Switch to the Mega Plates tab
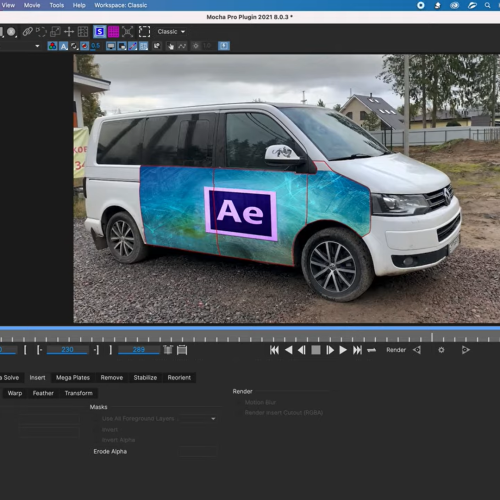 pyautogui.click(x=73, y=378)
